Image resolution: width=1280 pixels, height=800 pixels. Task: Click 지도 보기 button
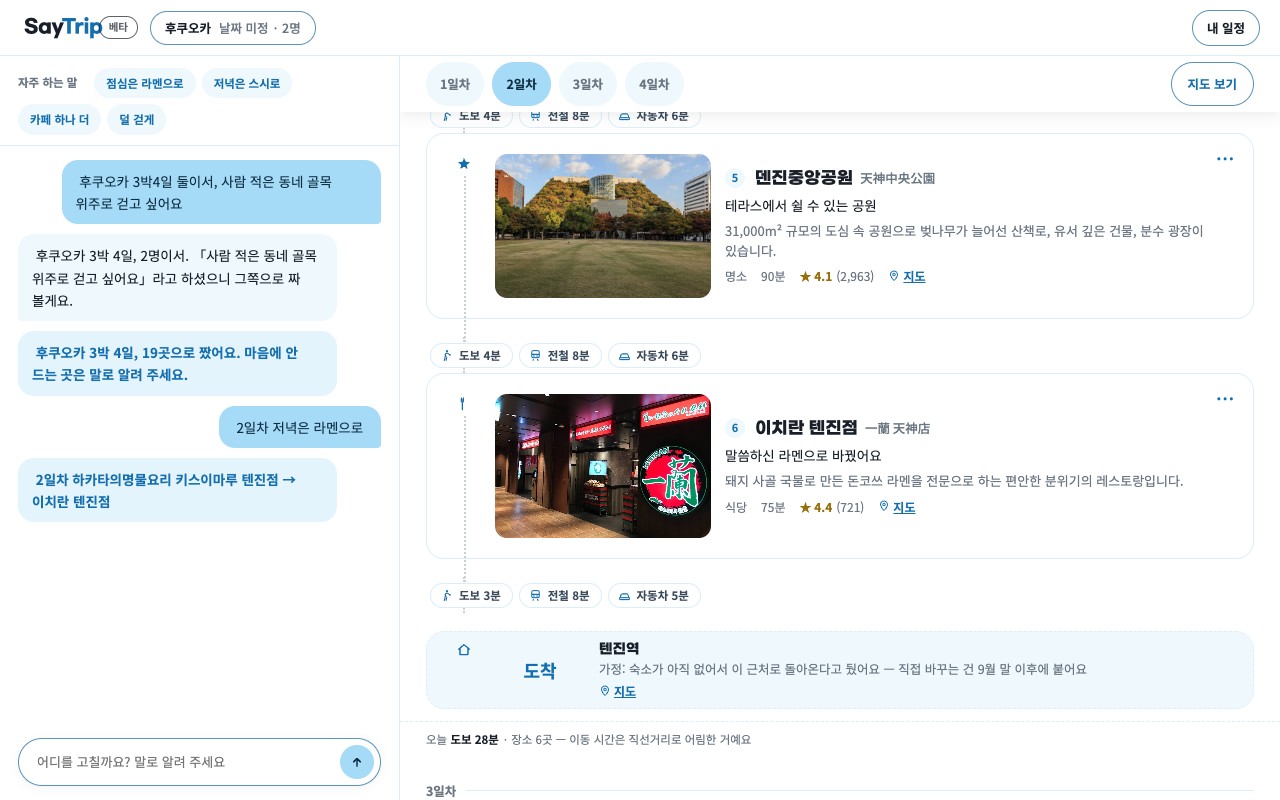click(x=1212, y=84)
